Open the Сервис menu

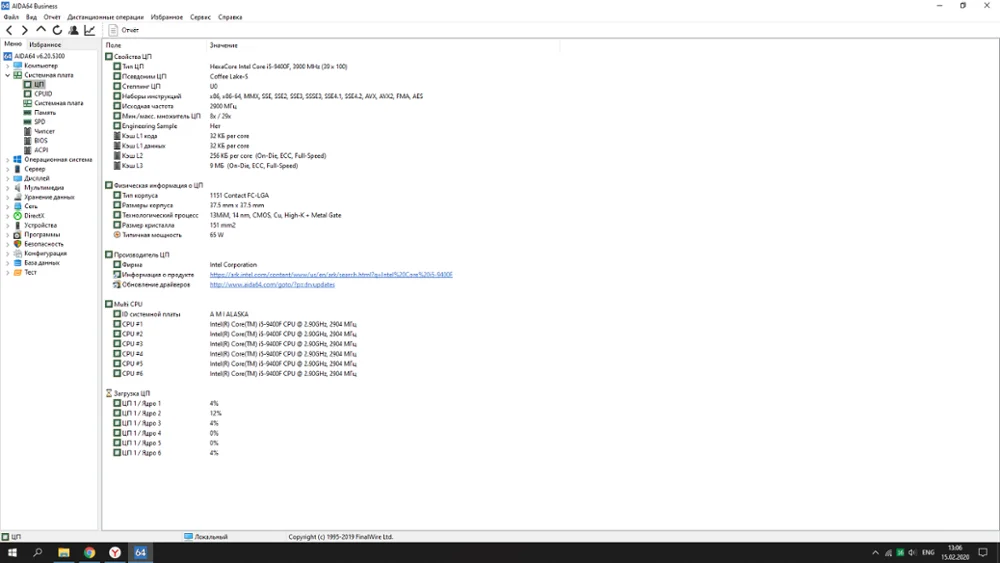pyautogui.click(x=200, y=17)
